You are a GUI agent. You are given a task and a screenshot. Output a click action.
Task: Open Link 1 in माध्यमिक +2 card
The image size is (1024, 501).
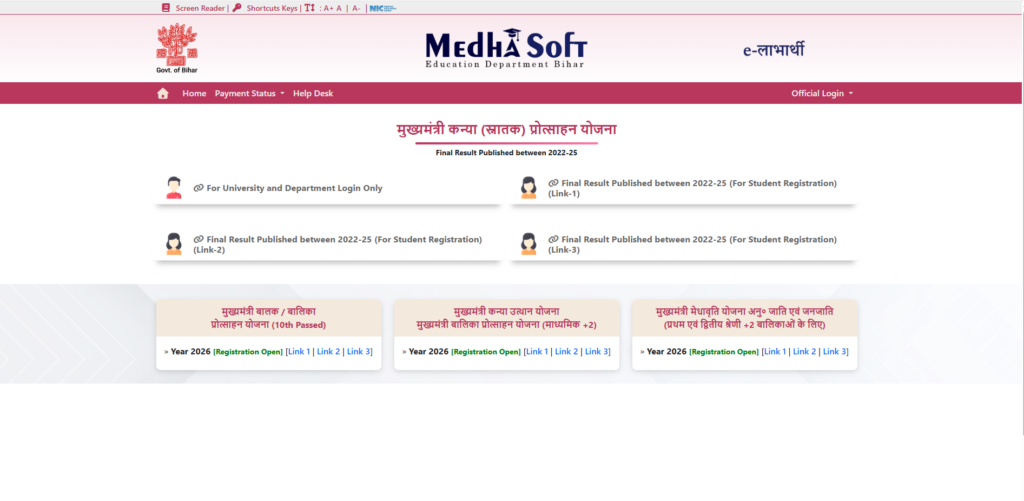click(x=537, y=351)
